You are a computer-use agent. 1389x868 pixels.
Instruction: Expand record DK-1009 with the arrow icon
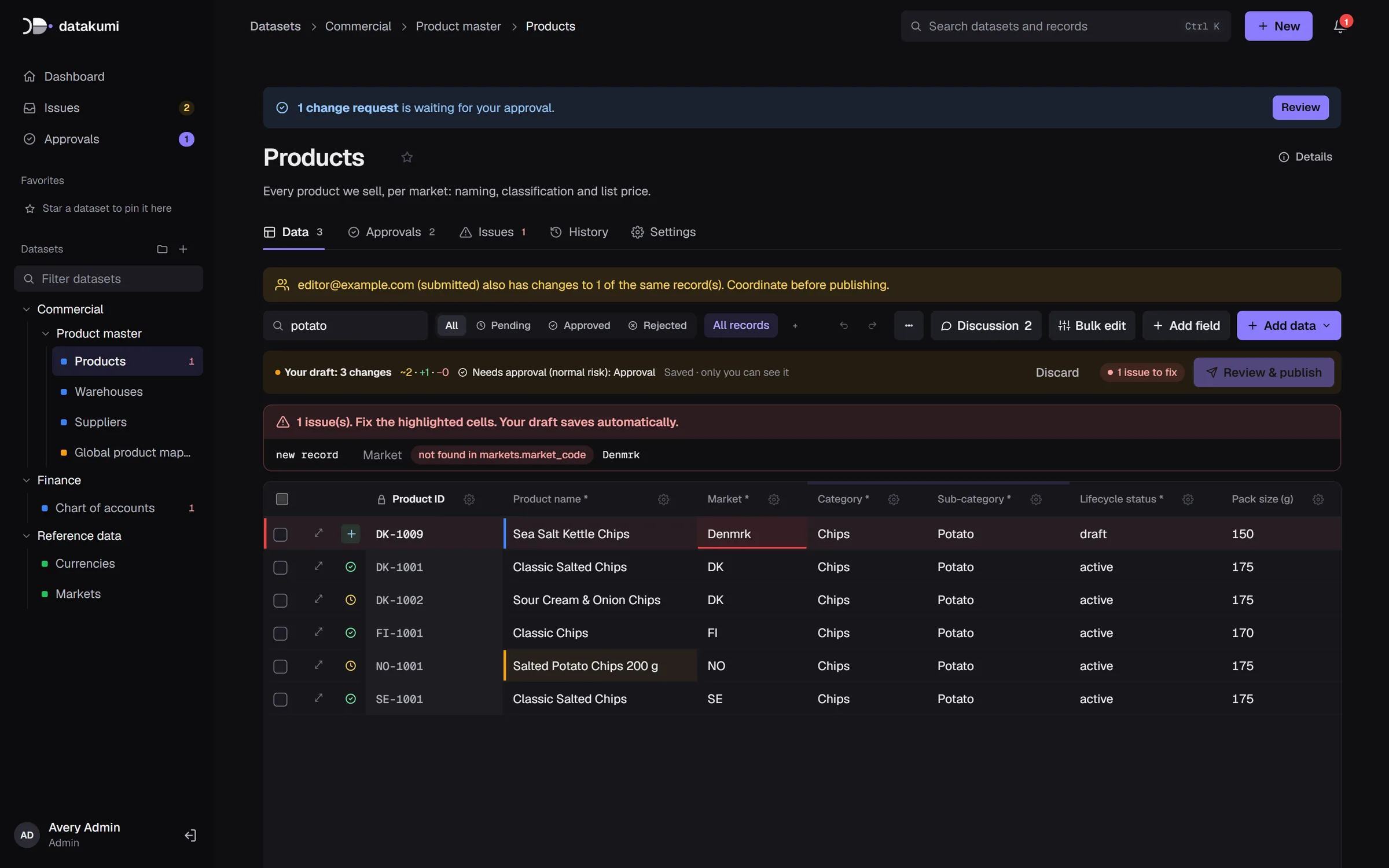pos(318,534)
